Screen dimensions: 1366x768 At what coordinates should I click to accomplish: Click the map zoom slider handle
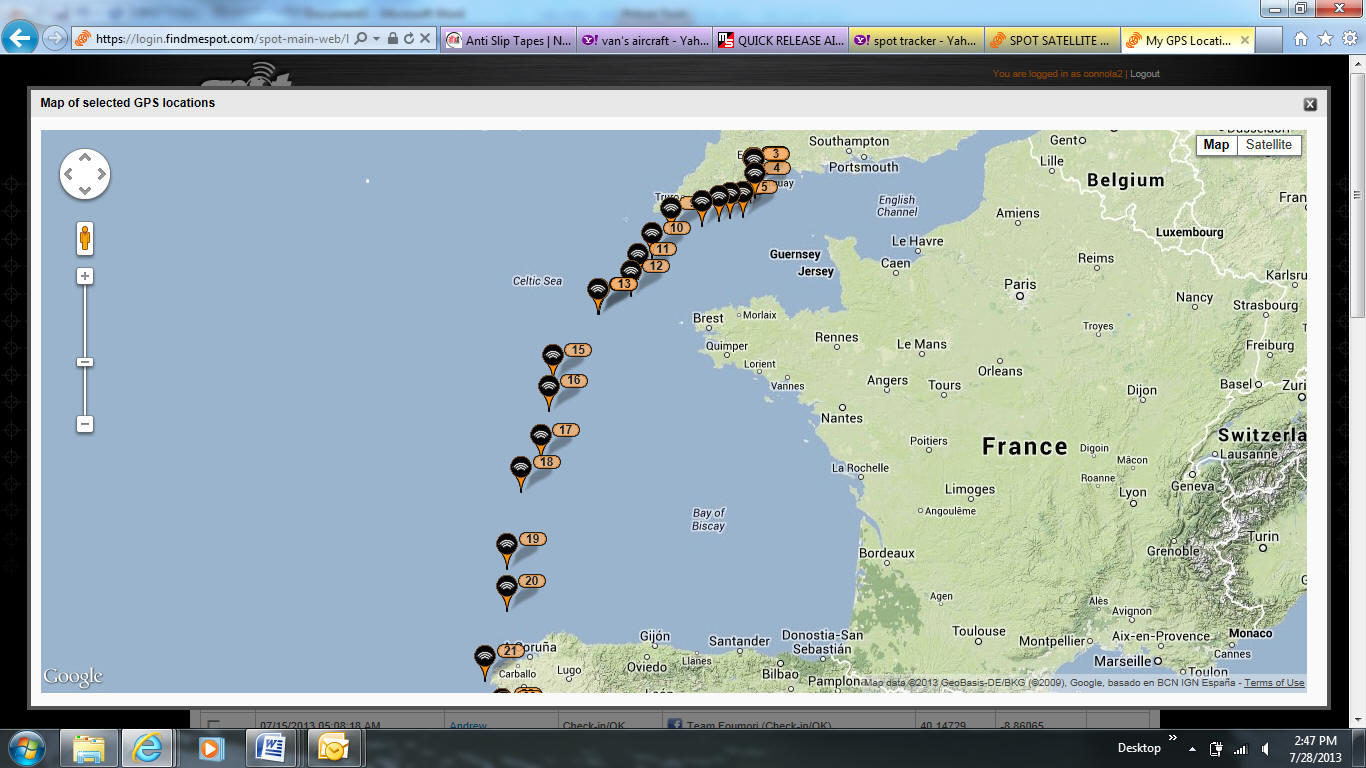click(x=85, y=362)
